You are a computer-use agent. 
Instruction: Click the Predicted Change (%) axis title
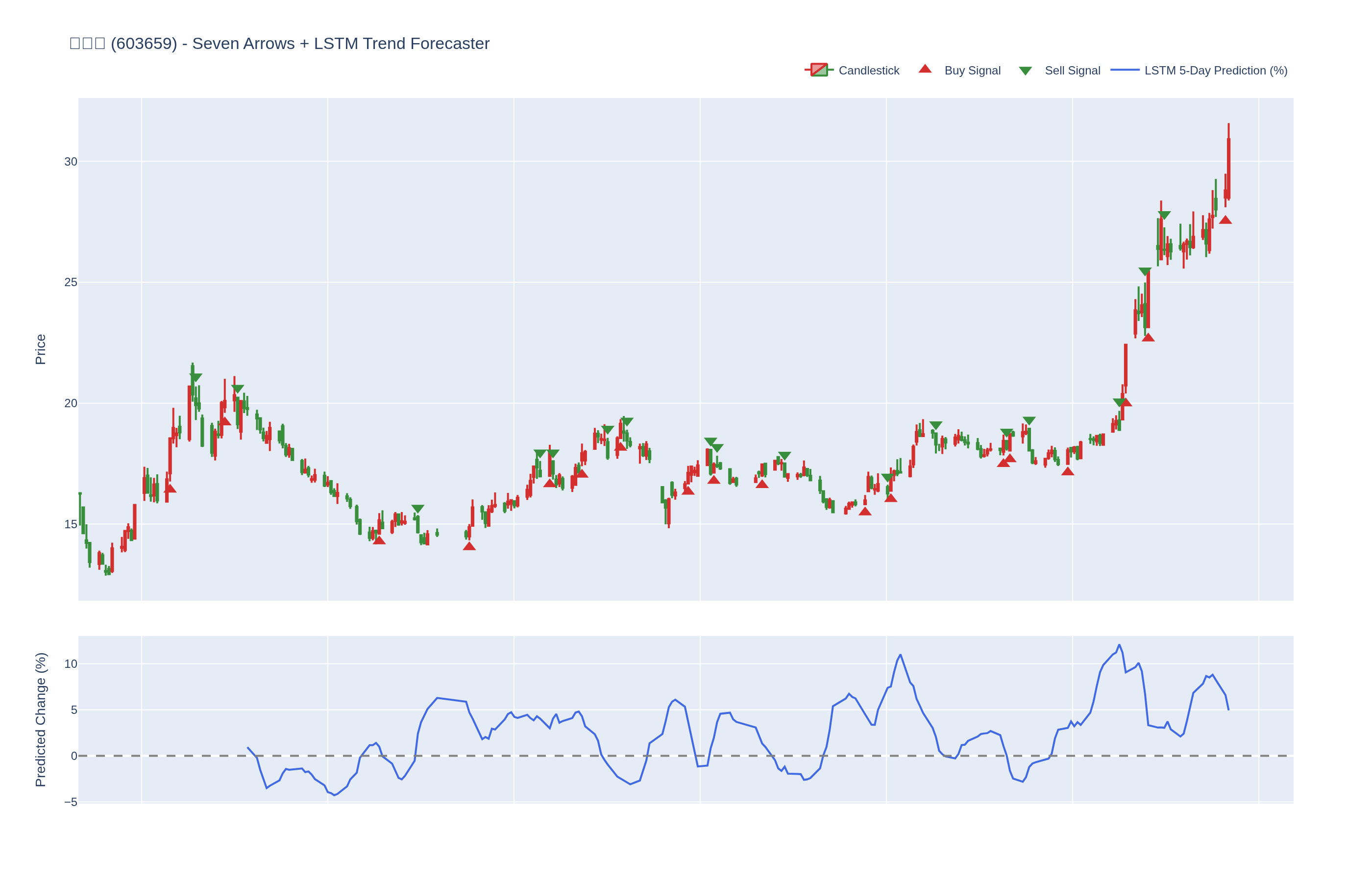(41, 719)
